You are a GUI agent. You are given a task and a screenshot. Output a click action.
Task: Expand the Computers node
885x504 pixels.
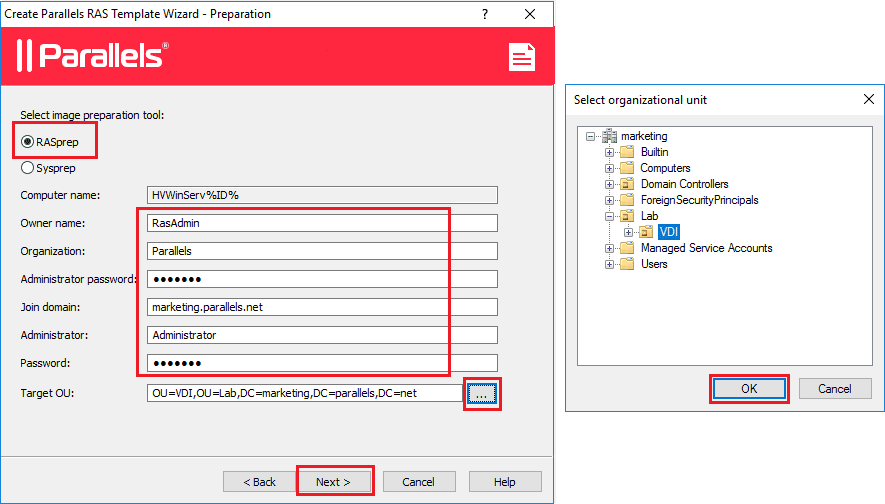609,168
